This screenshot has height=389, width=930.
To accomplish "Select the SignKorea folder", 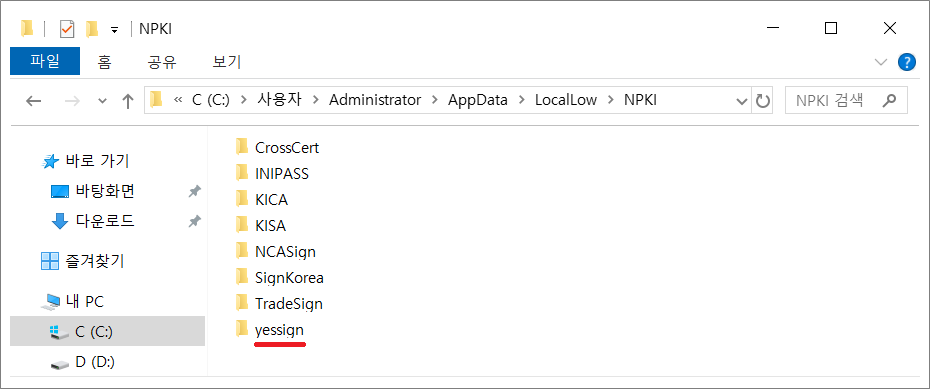I will pos(279,278).
